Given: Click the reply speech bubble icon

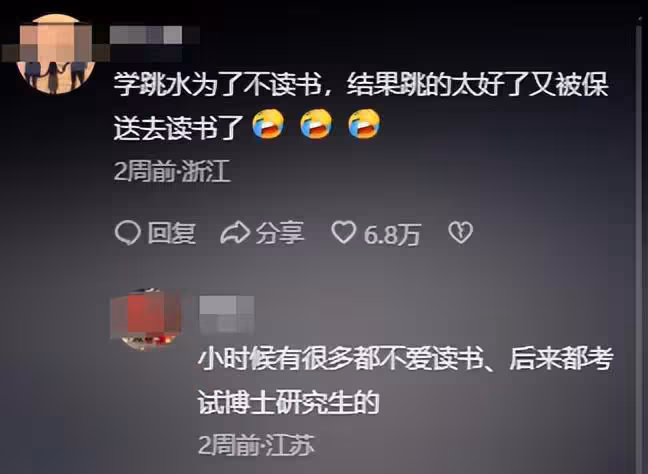Looking at the screenshot, I should (x=127, y=233).
